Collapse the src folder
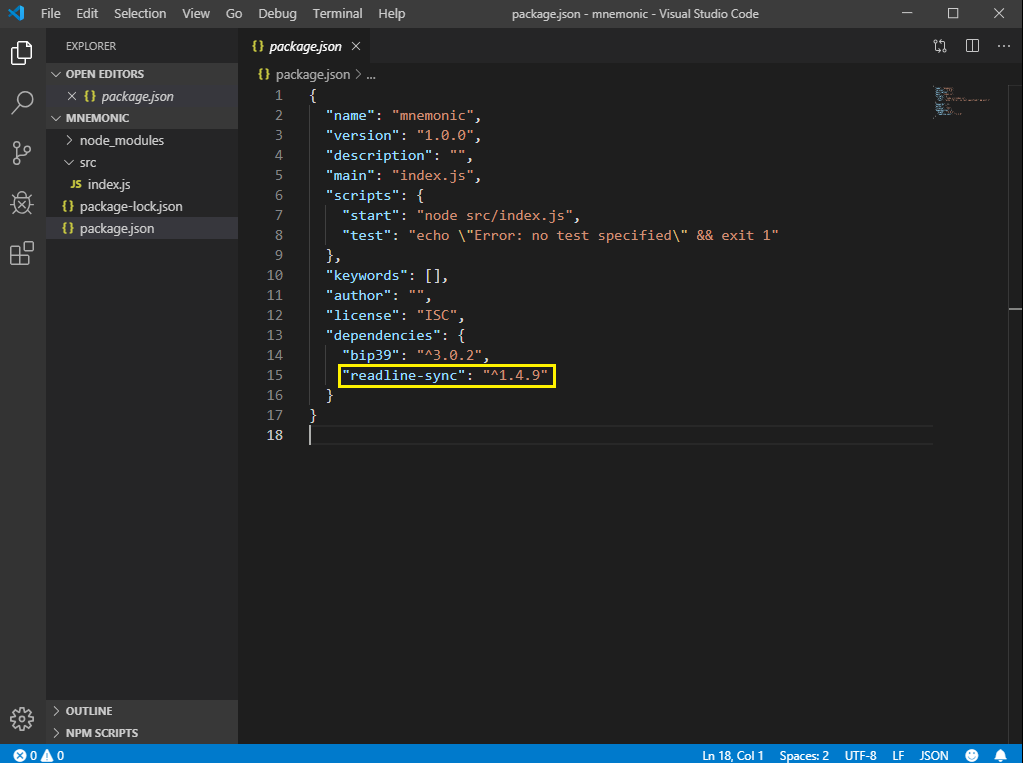The image size is (1023, 763). (x=69, y=163)
